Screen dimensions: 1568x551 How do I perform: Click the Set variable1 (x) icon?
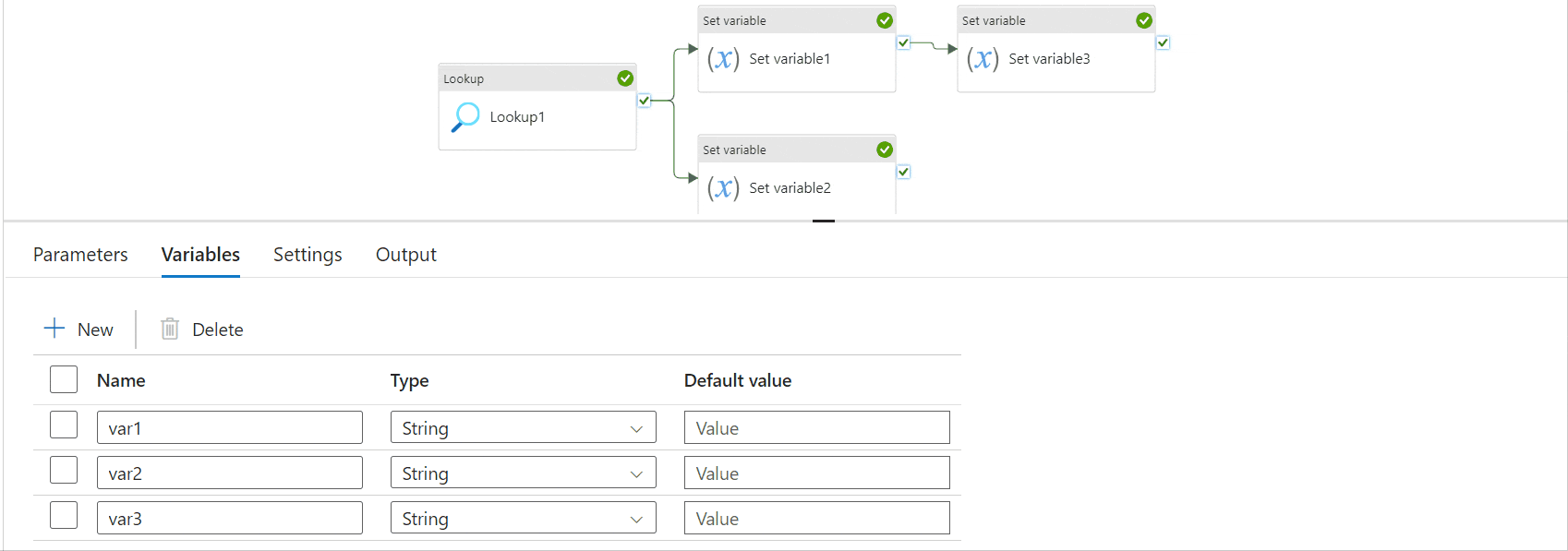pos(723,59)
